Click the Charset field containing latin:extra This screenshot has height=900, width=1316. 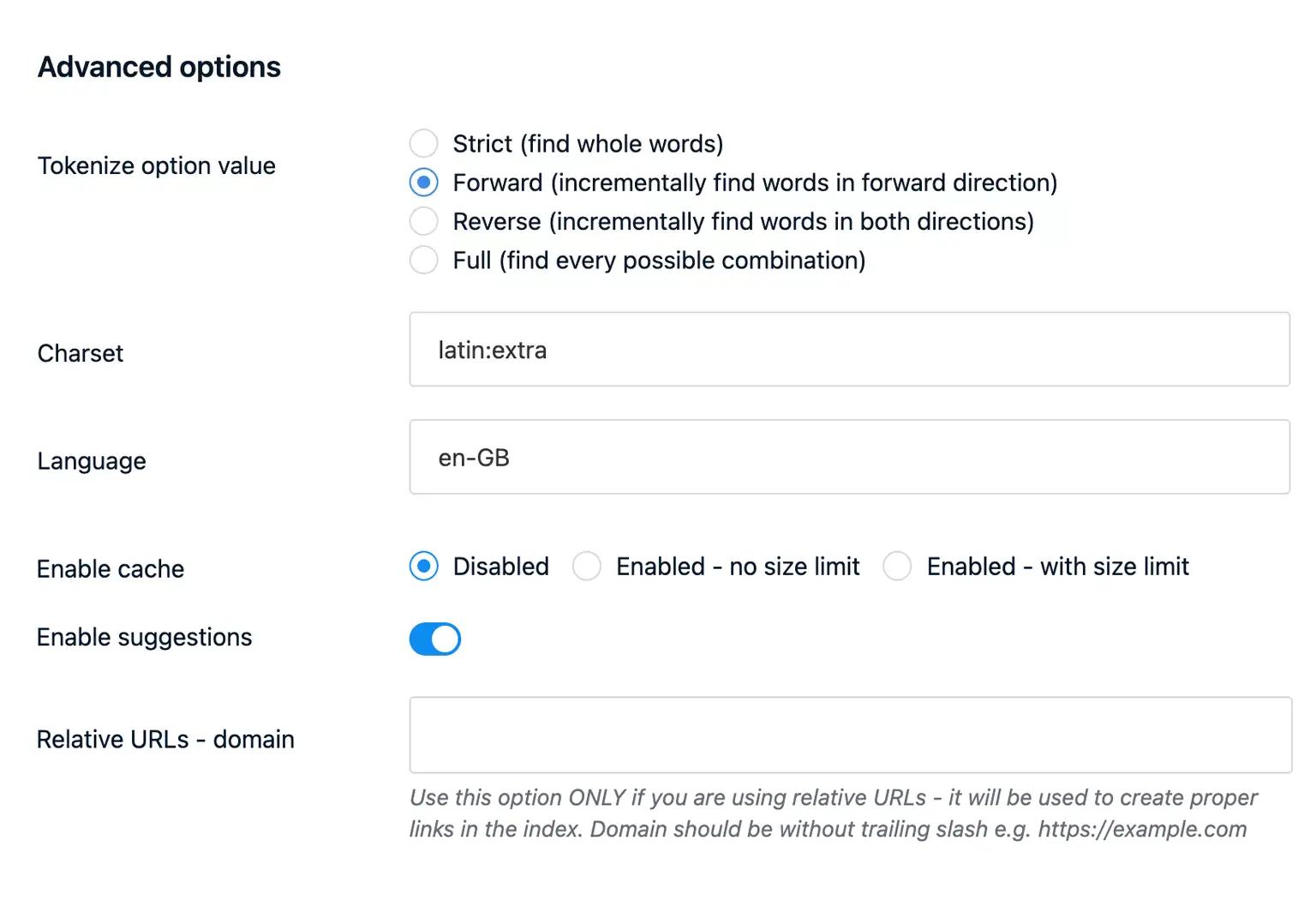pyautogui.click(x=848, y=350)
